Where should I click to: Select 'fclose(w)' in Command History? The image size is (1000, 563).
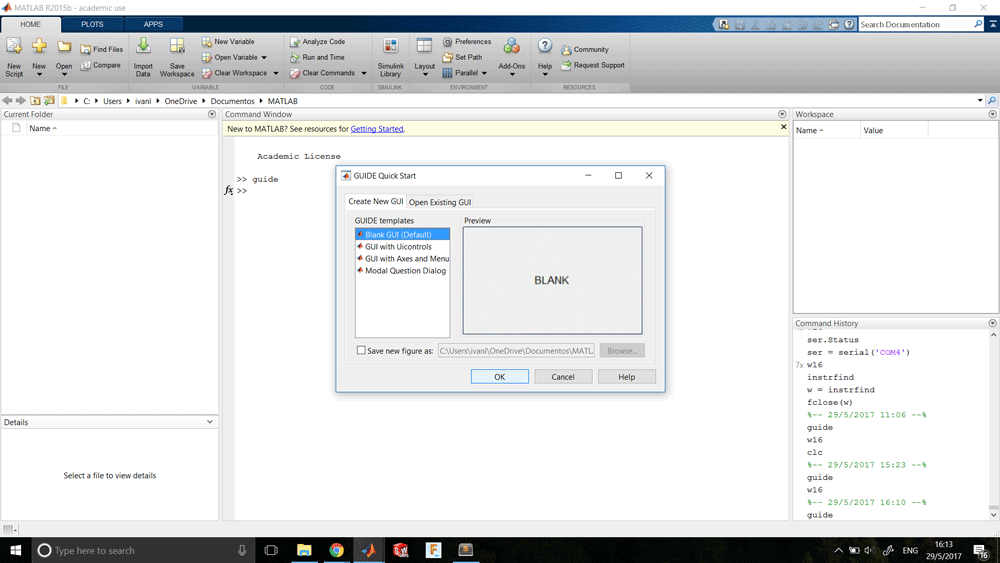tap(830, 402)
